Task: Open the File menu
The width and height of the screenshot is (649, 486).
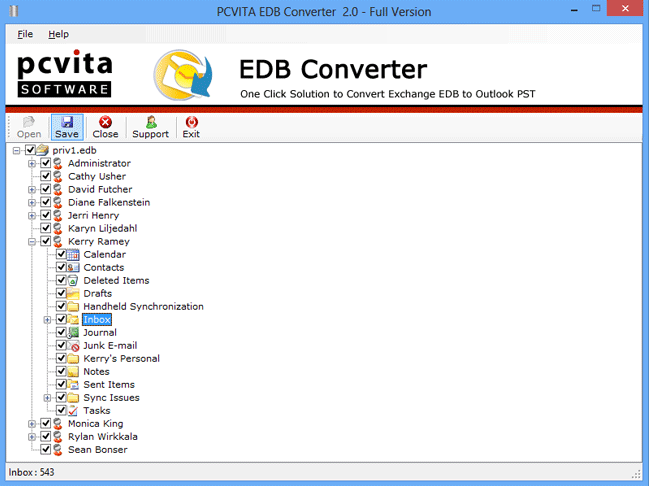Action: tap(25, 34)
